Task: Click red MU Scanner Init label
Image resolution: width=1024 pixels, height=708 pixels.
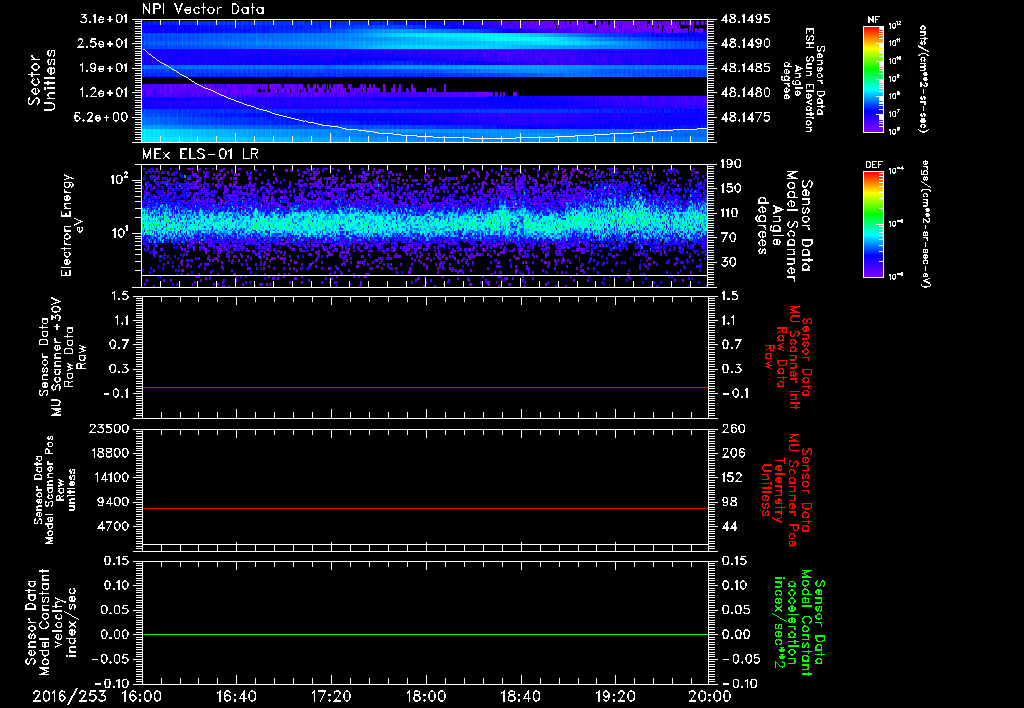Action: click(788, 357)
